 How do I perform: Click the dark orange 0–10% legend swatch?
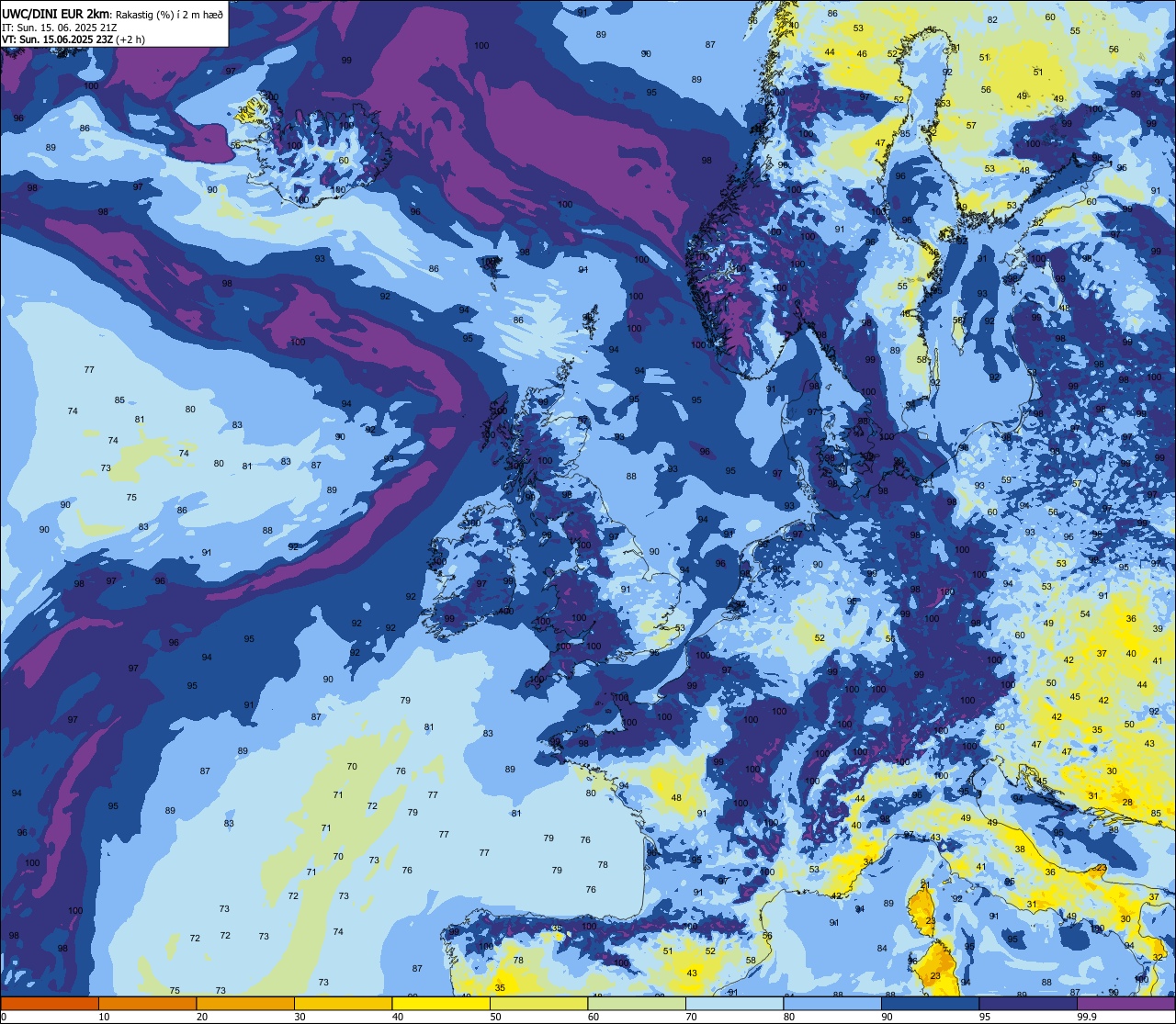pyautogui.click(x=50, y=1003)
